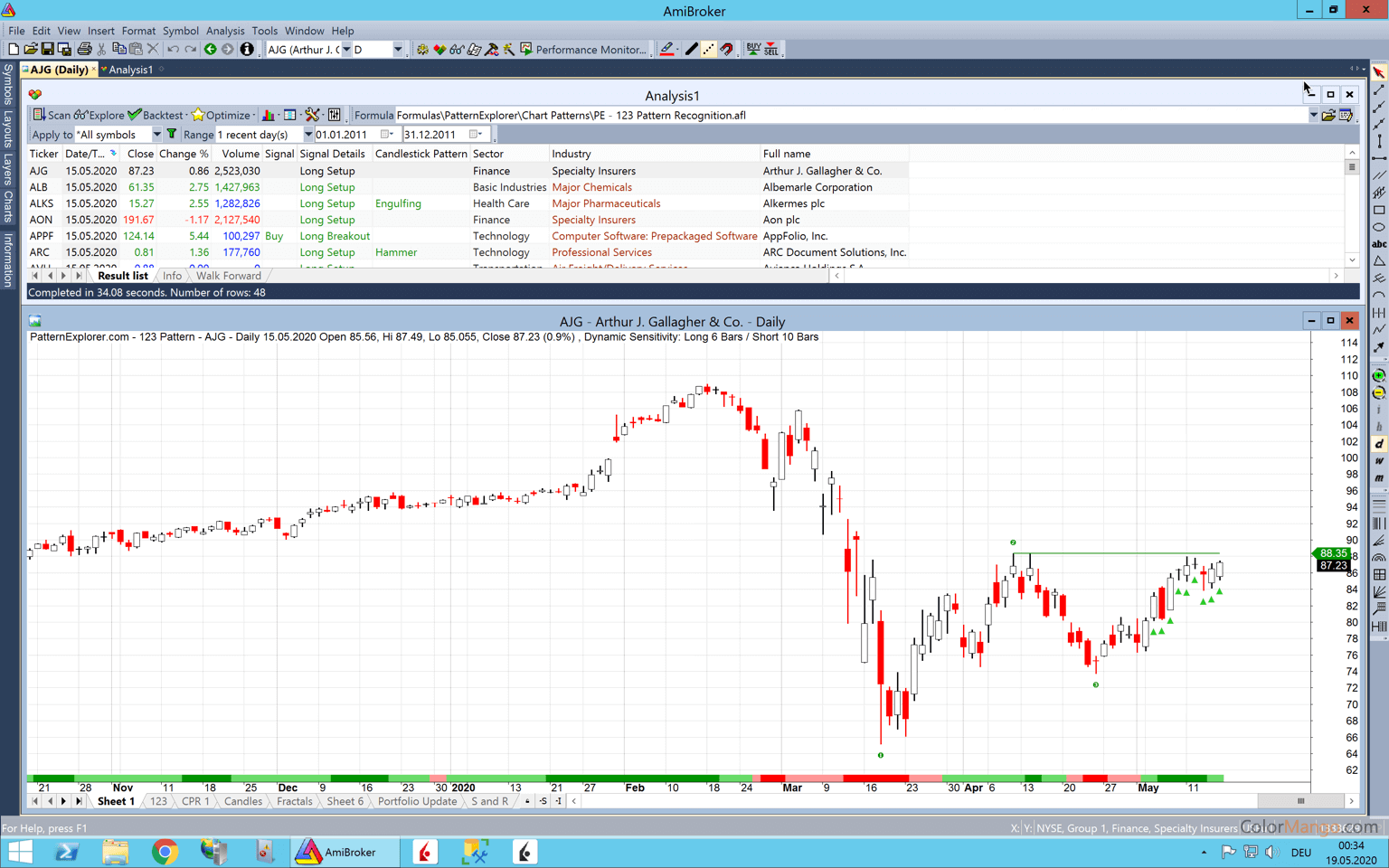Toggle the green filter funnel

point(172,135)
